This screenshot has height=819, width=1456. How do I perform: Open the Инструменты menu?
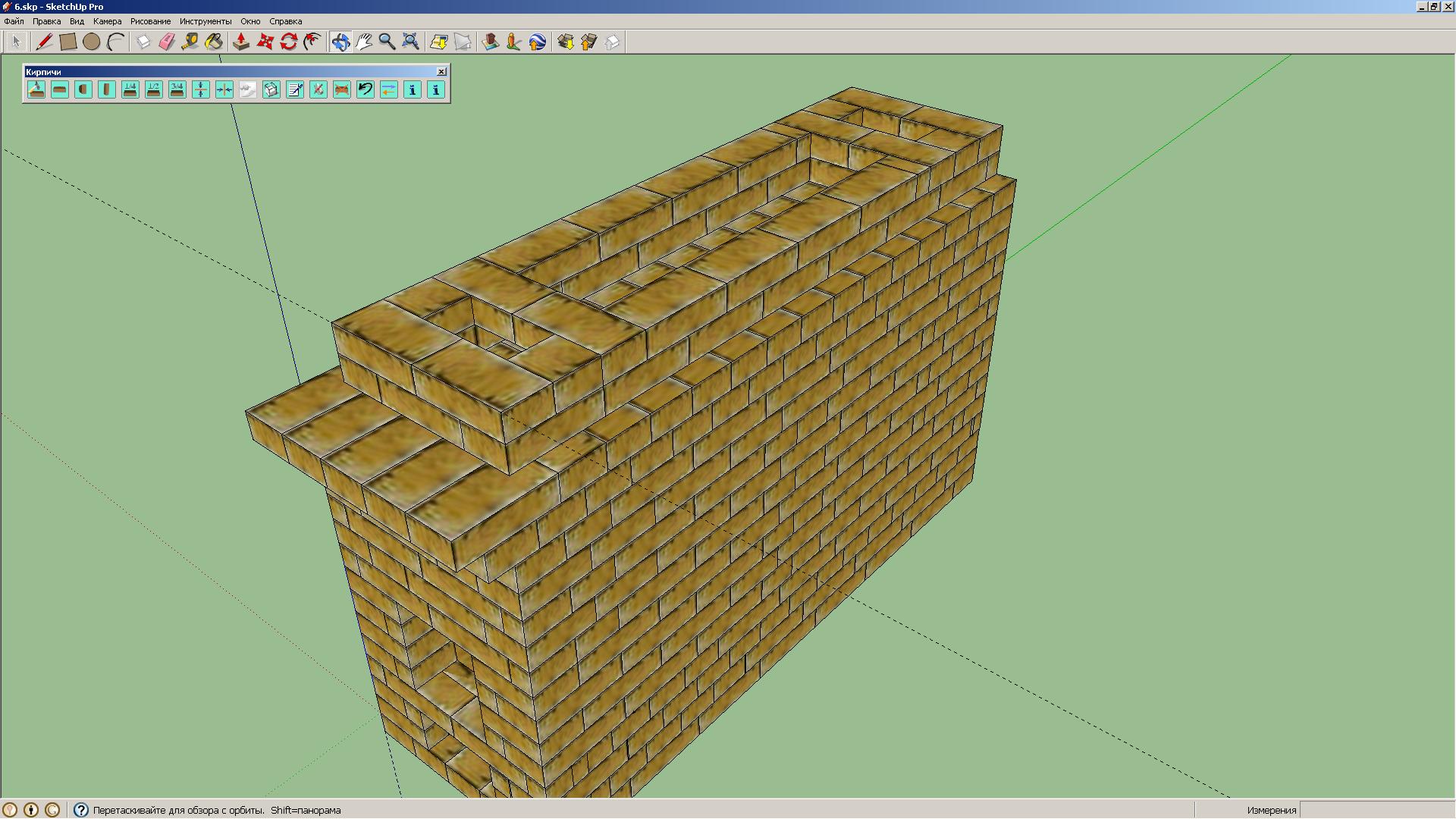(206, 21)
